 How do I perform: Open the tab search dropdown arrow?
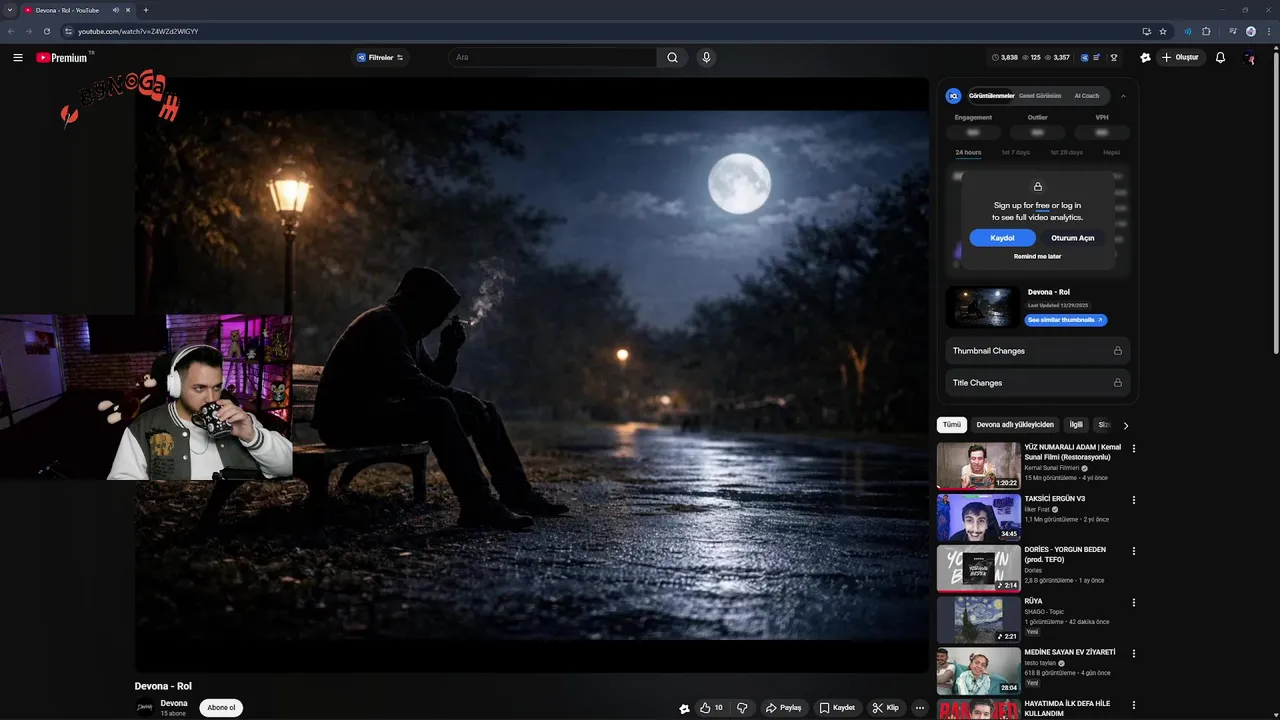pos(10,10)
